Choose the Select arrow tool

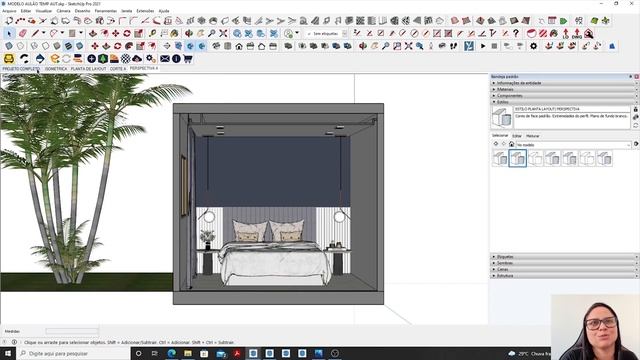9,33
